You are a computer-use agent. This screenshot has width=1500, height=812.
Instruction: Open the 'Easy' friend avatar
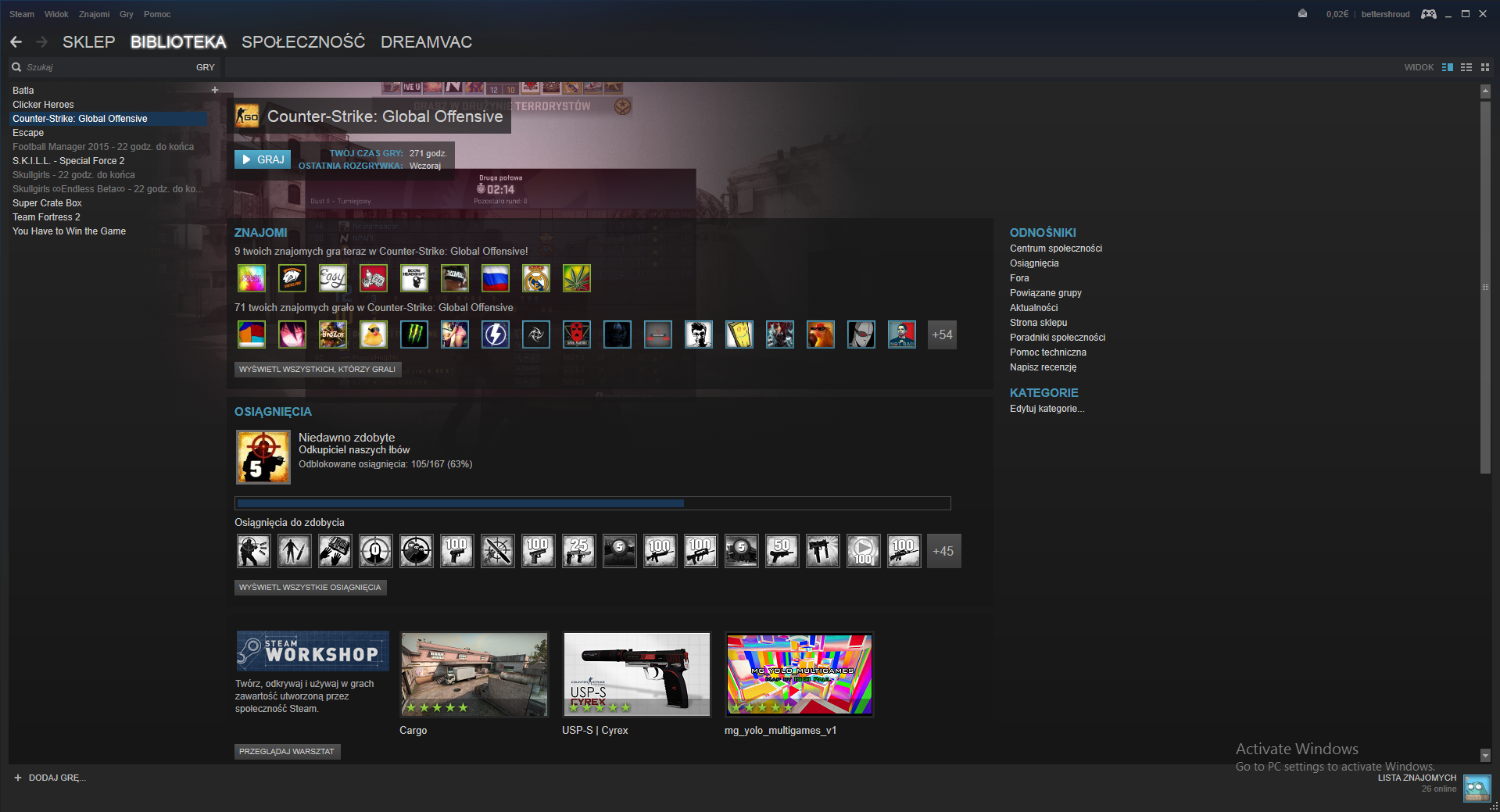coord(333,278)
